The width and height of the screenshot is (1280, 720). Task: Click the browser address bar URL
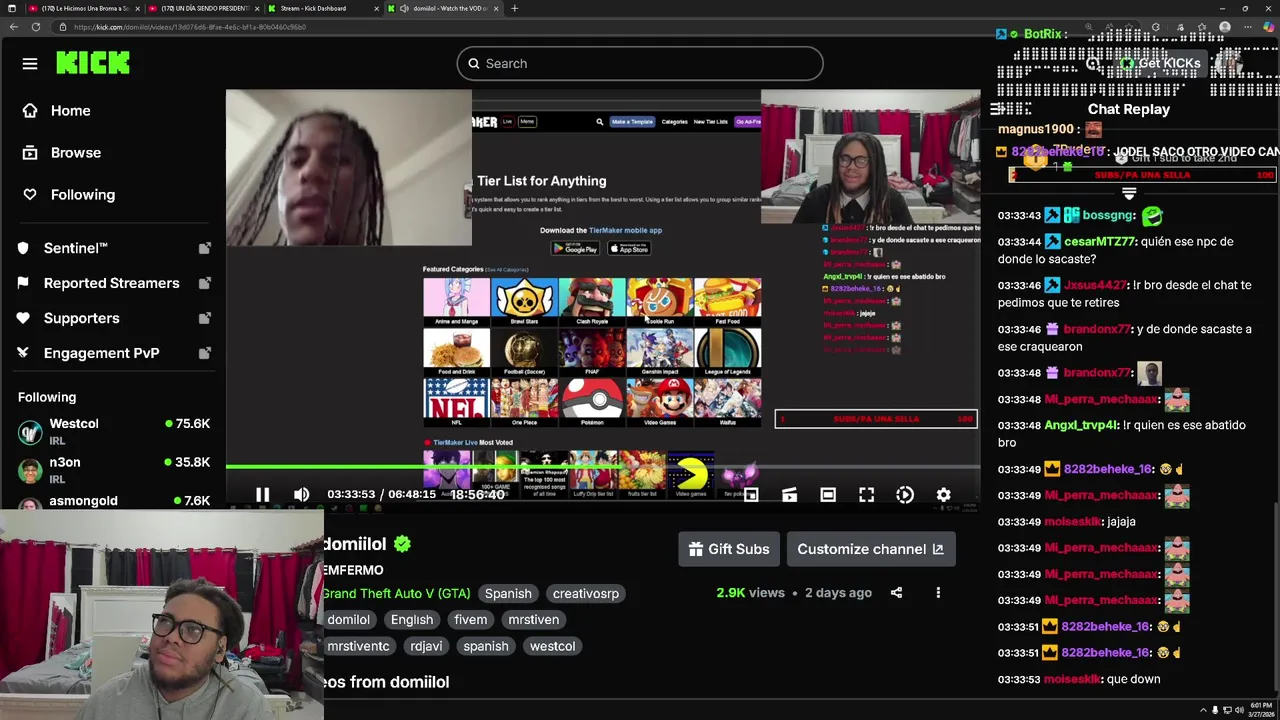(x=190, y=27)
